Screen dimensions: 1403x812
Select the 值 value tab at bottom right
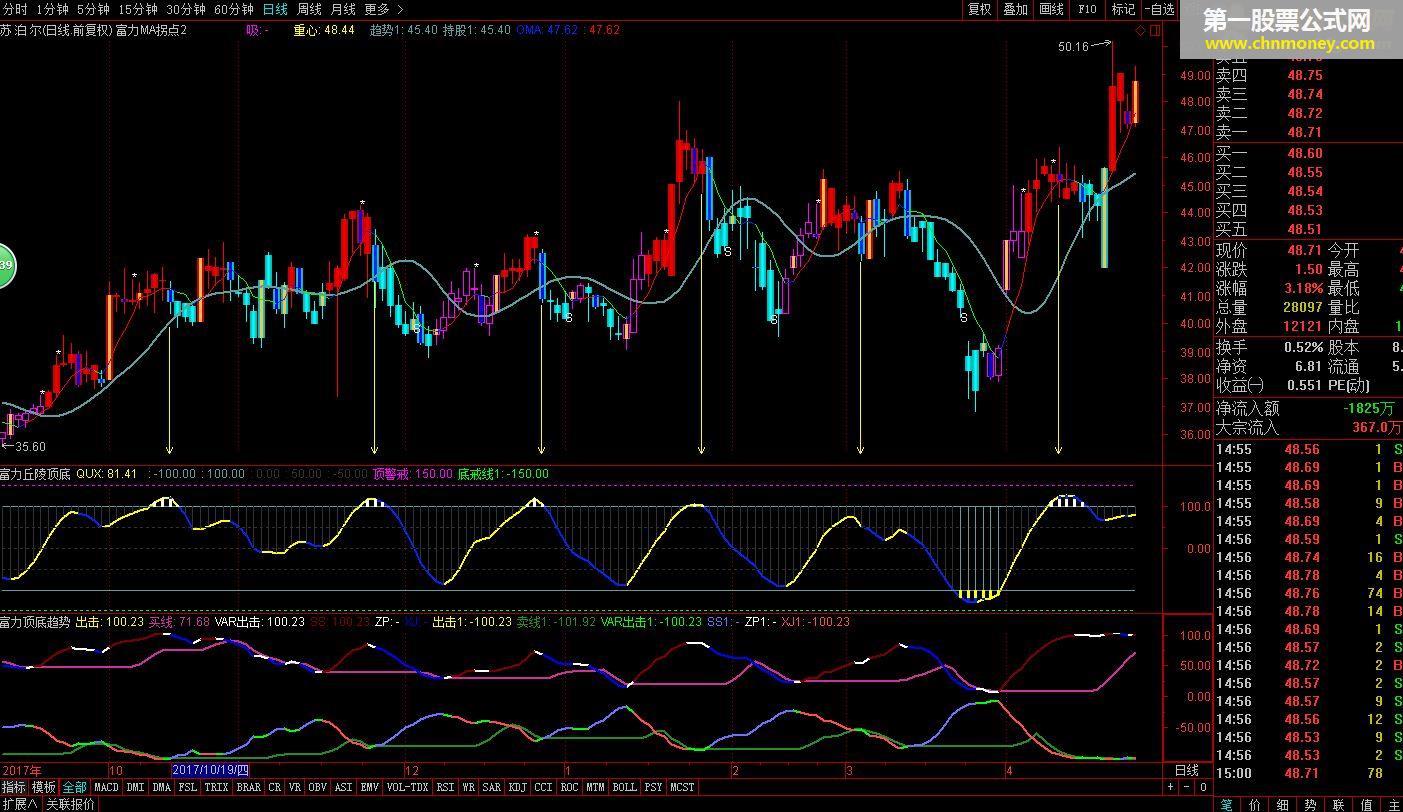pos(1367,804)
